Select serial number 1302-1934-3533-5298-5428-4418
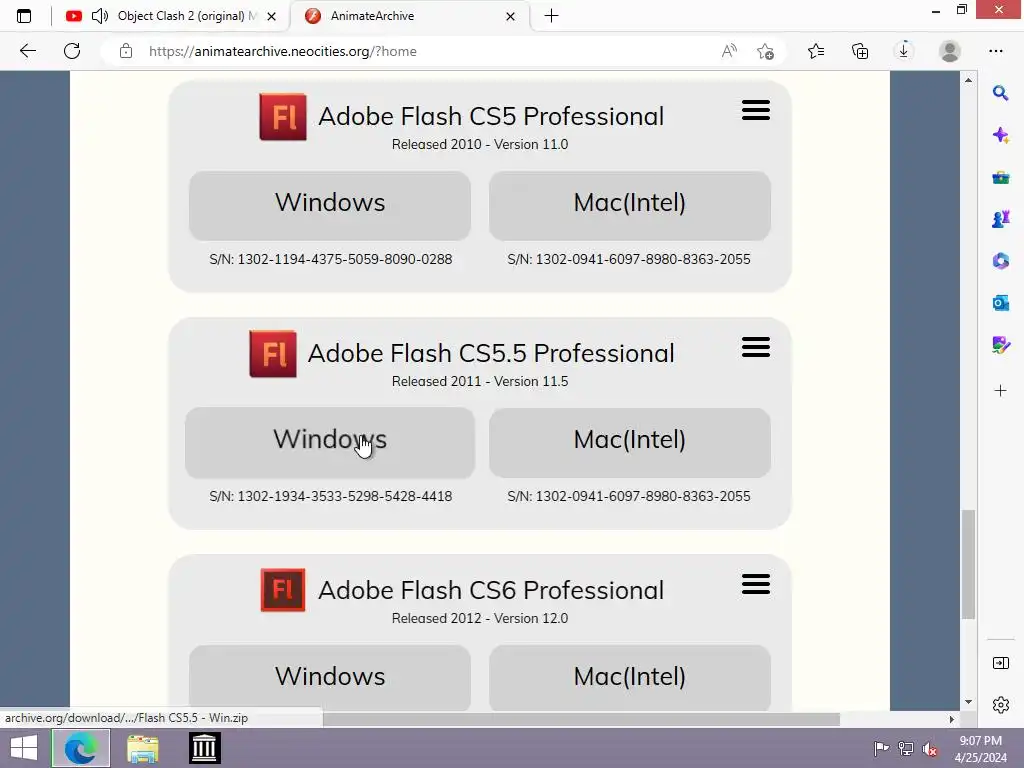The image size is (1024, 768). tap(344, 496)
